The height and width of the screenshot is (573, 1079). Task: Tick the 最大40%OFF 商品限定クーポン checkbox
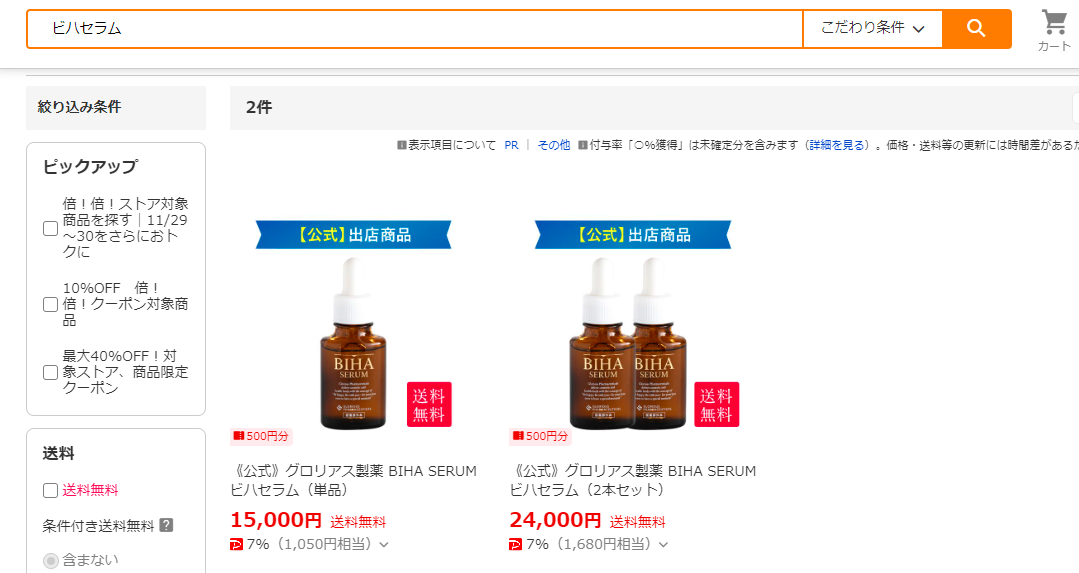(50, 372)
